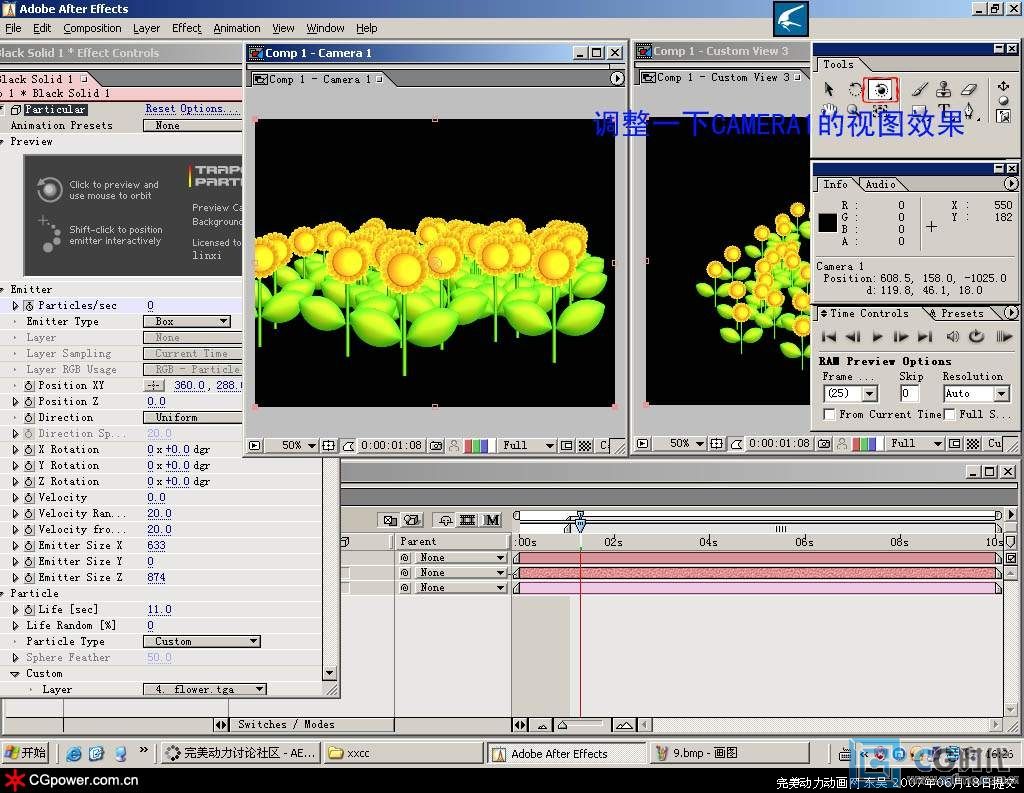1024x793 pixels.
Task: Select the arrow Selection tool
Action: pyautogui.click(x=829, y=89)
